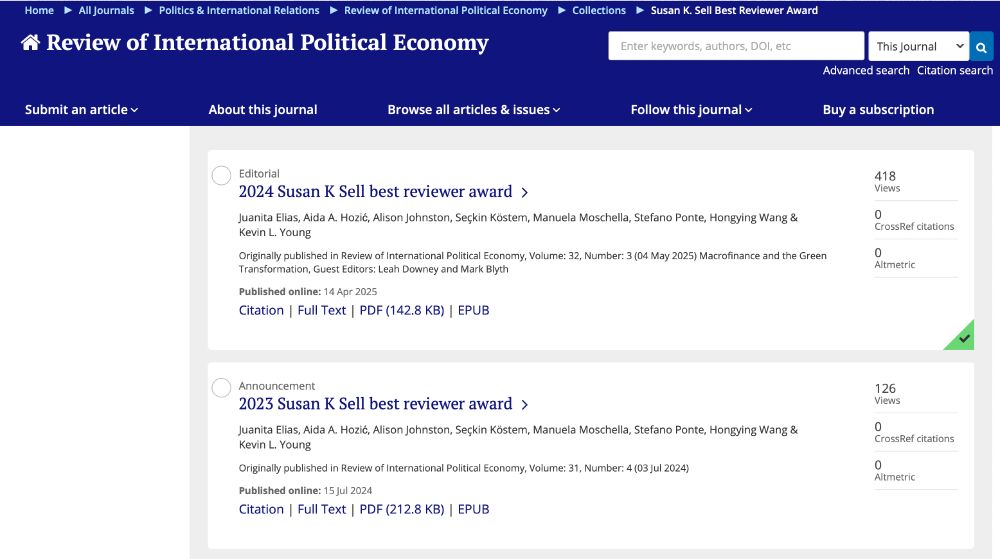Click arrow icon next to 2024 award title
The width and height of the screenshot is (1000, 559).
(525, 192)
